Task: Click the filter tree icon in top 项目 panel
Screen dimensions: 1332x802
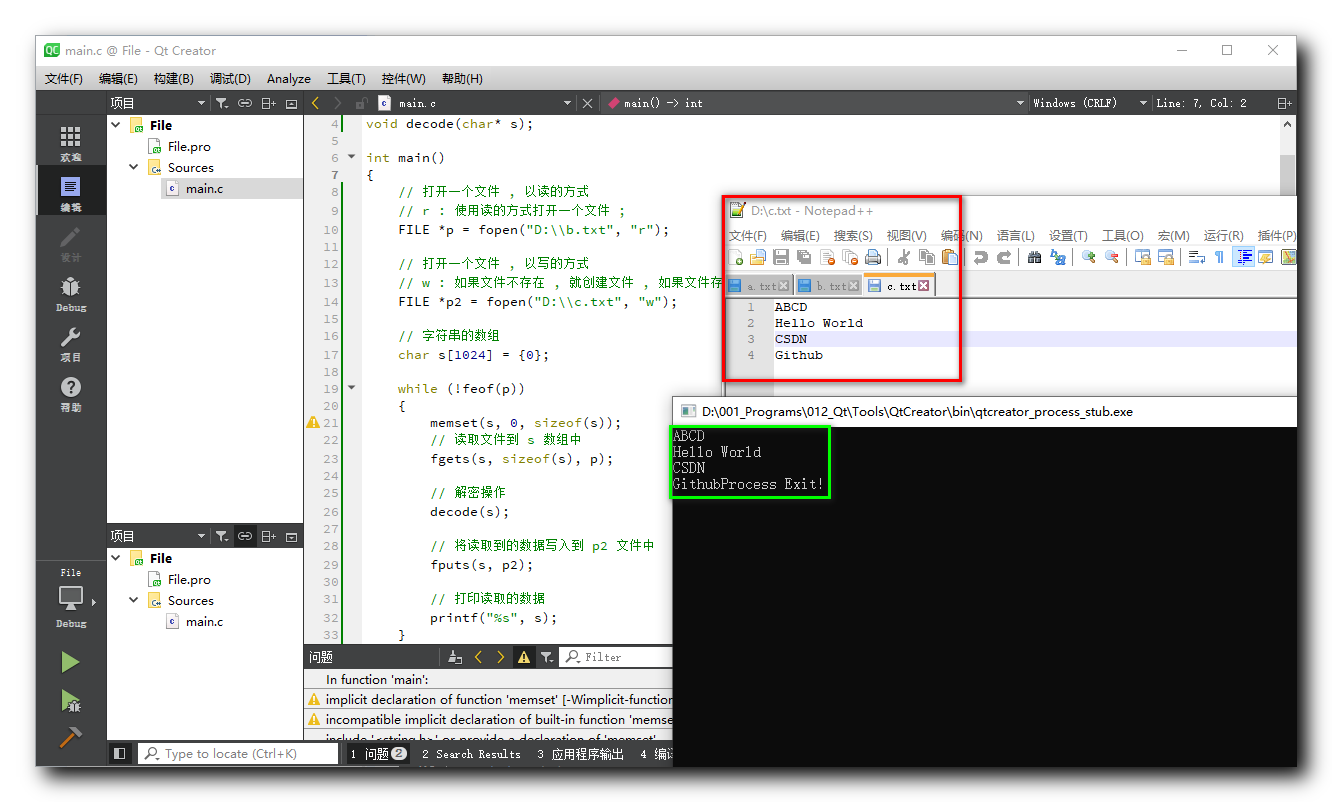Action: tap(222, 103)
